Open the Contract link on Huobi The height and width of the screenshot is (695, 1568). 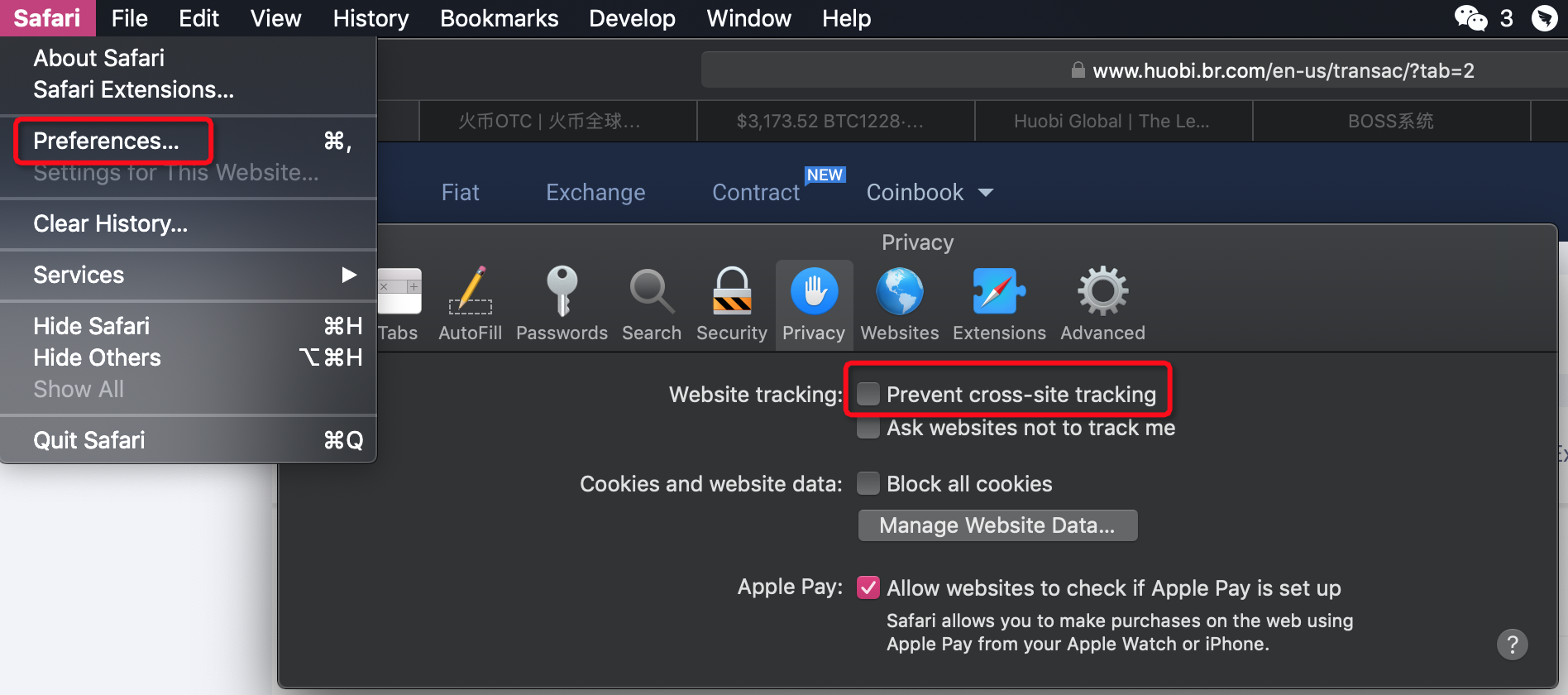[756, 193]
